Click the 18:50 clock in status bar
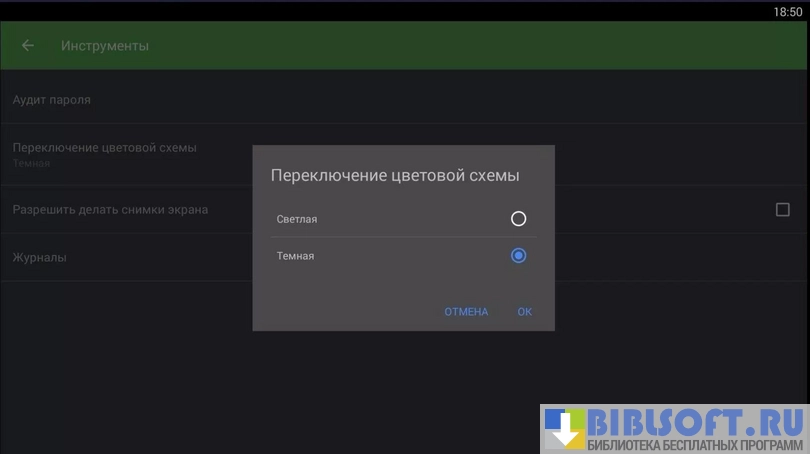Screen dimensions: 810x454 click(x=787, y=12)
